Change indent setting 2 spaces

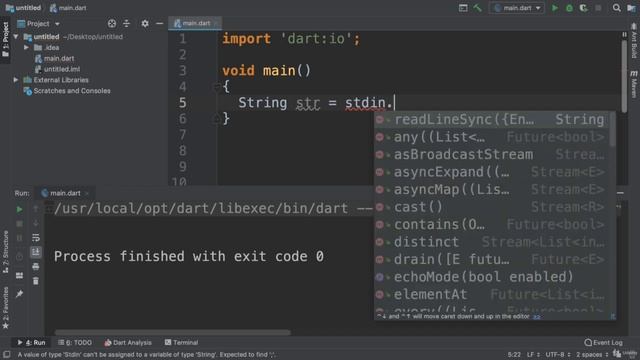[591, 354]
